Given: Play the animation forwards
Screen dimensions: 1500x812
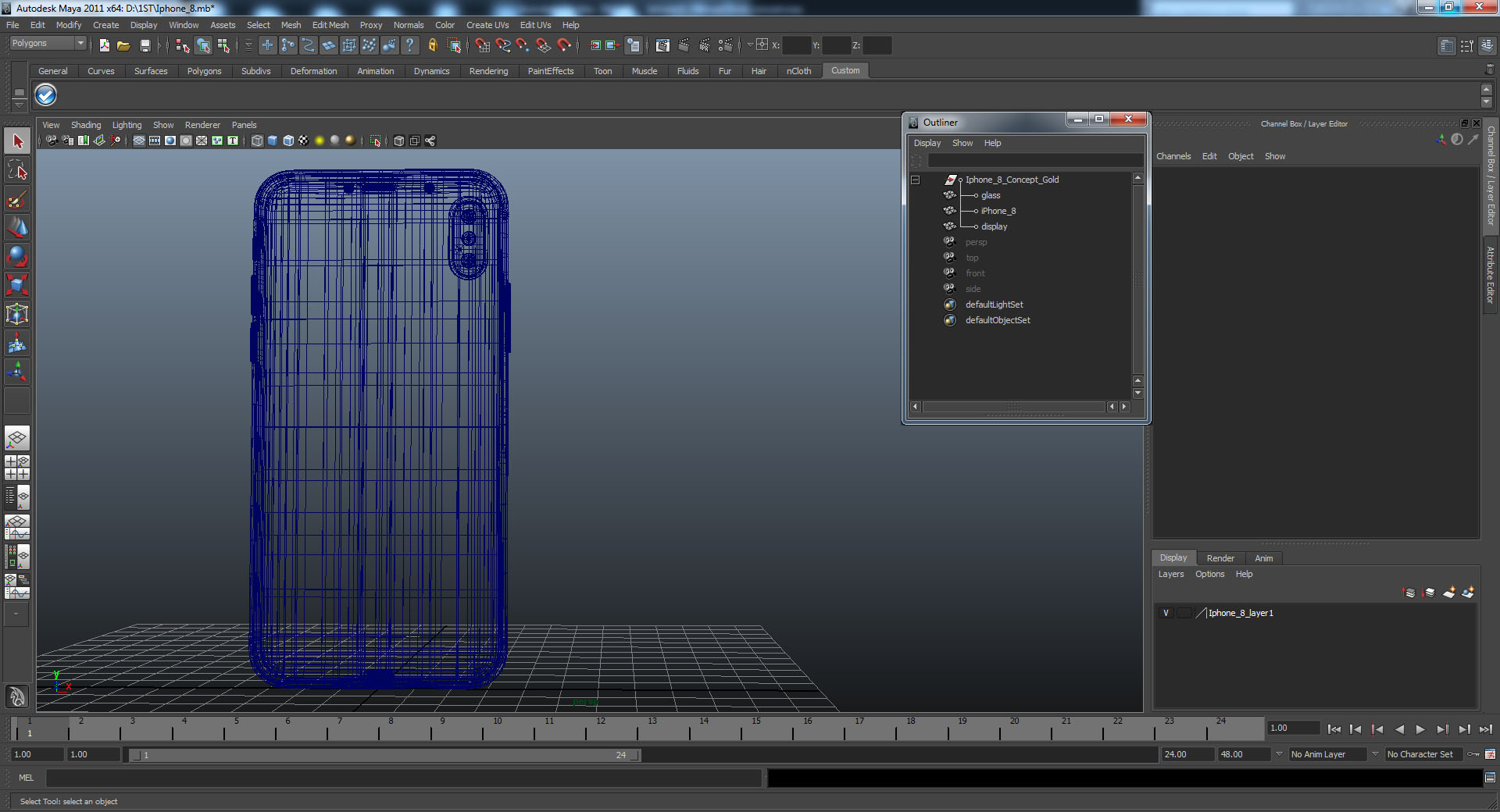Looking at the screenshot, I should click(1420, 729).
